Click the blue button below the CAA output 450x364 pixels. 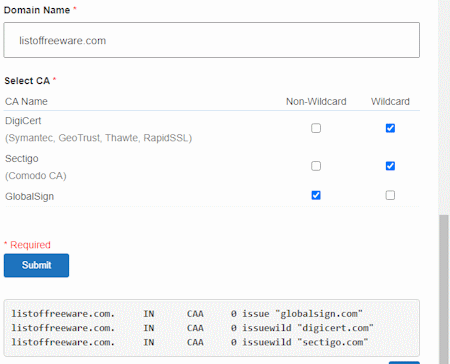pyautogui.click(x=404, y=362)
